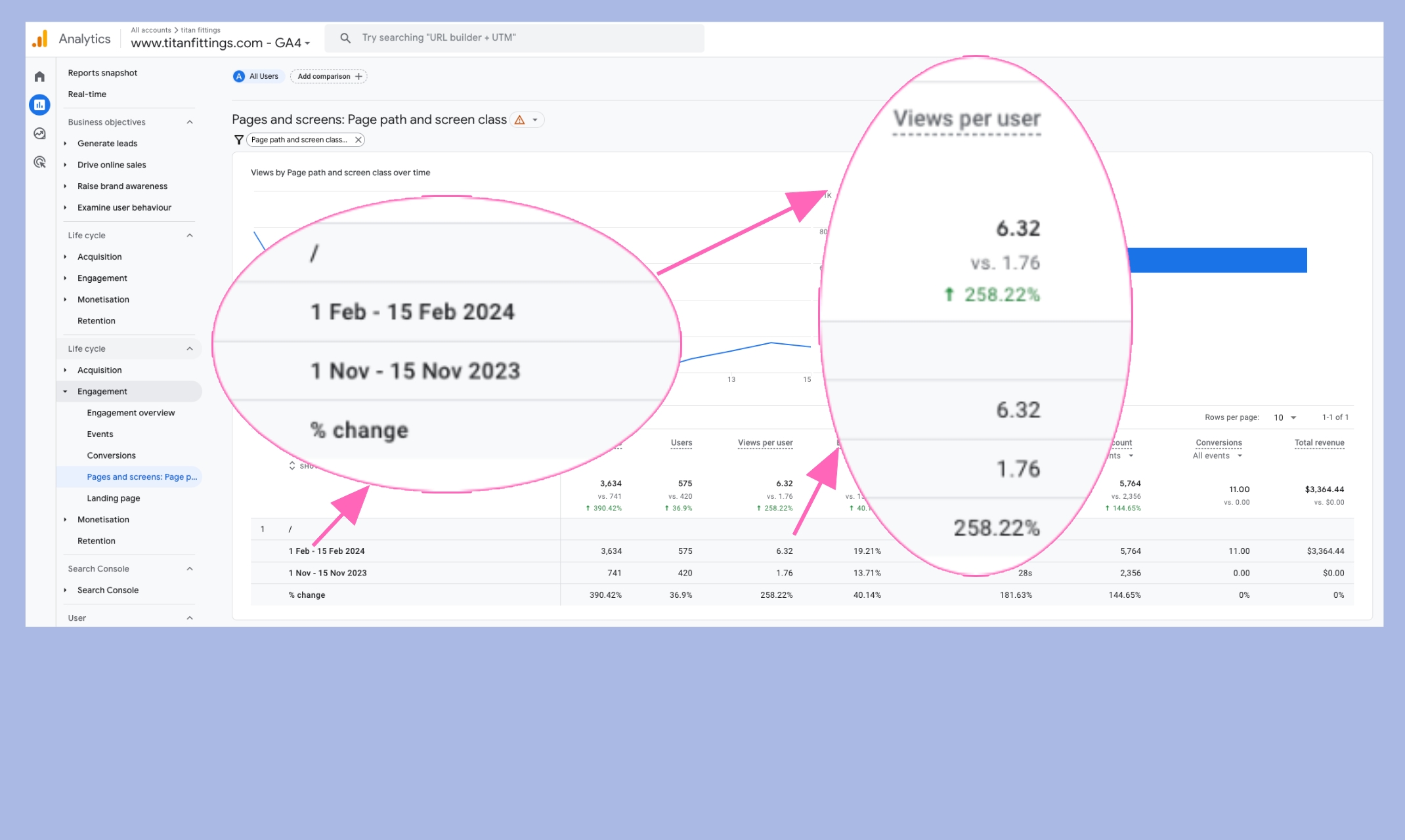1405x840 pixels.
Task: Open Engagement overview report
Action: click(131, 413)
